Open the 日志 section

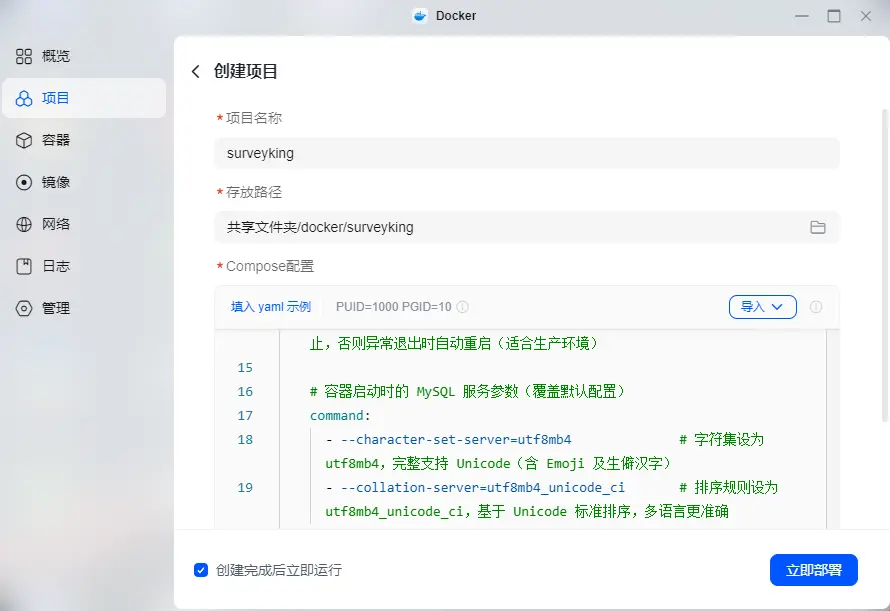point(83,266)
